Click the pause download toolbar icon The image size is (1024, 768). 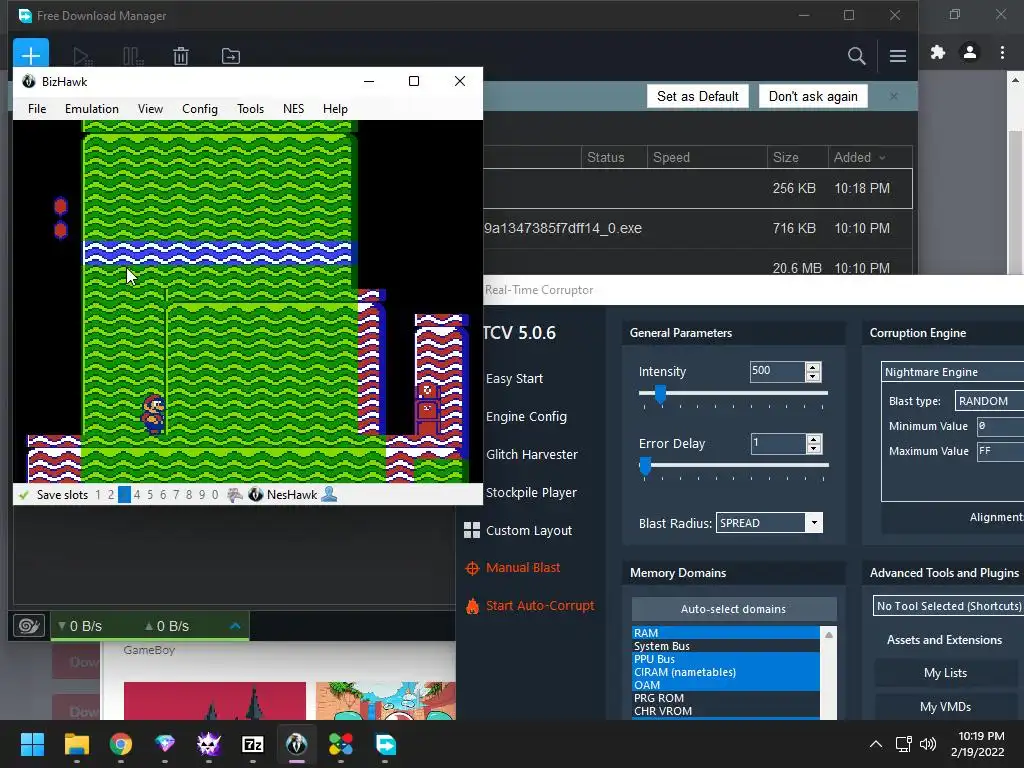(x=133, y=56)
